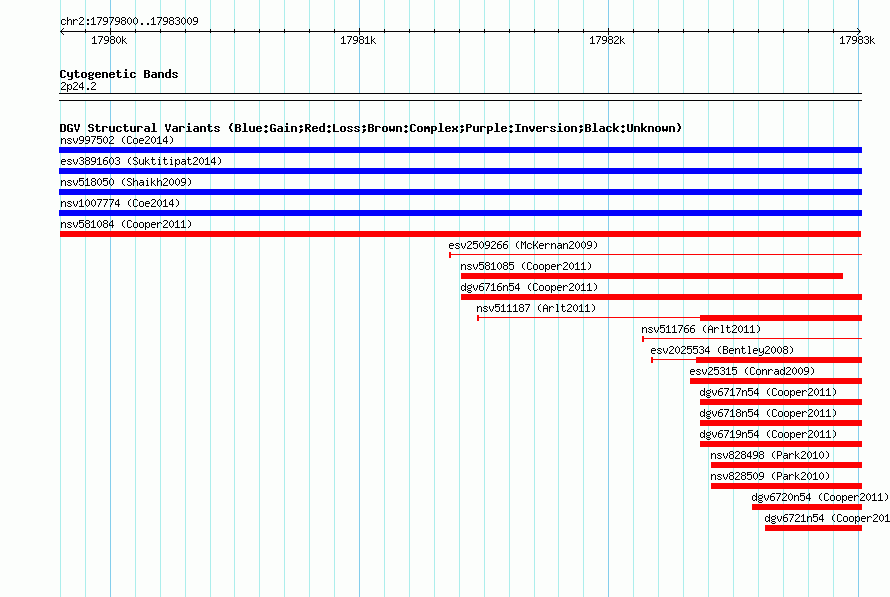Click the DGV Structural Variants track title
The image size is (890, 597).
coord(371,128)
